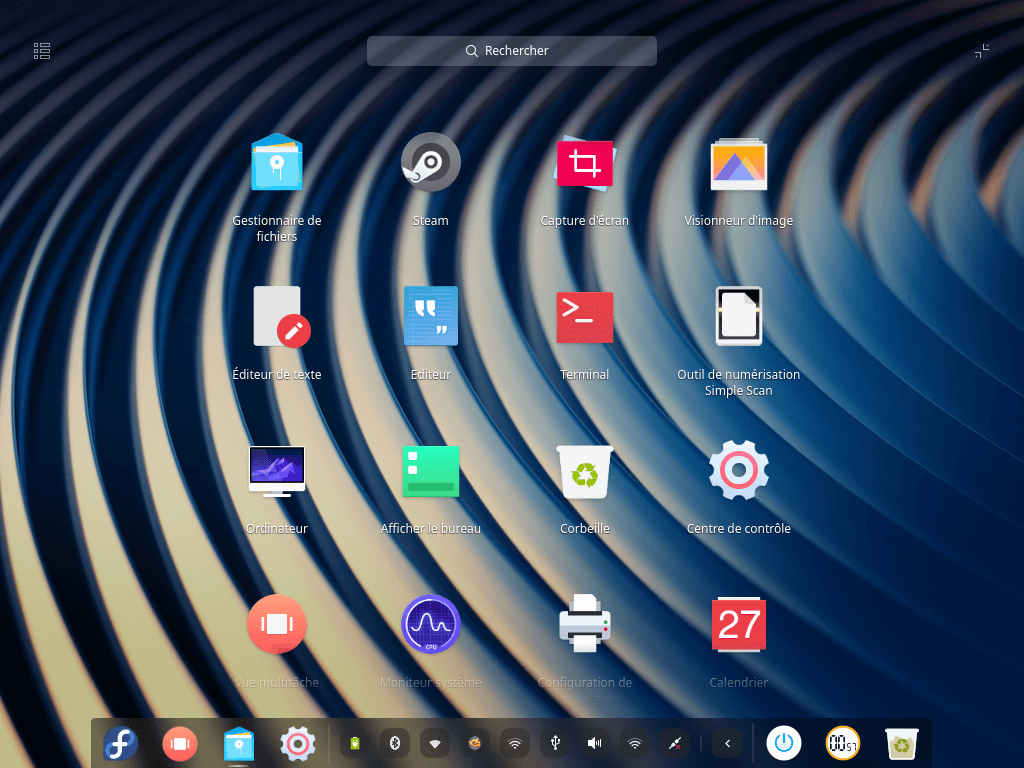1024x768 pixels.
Task: Click the disconnected plug tray icon
Action: [x=675, y=743]
